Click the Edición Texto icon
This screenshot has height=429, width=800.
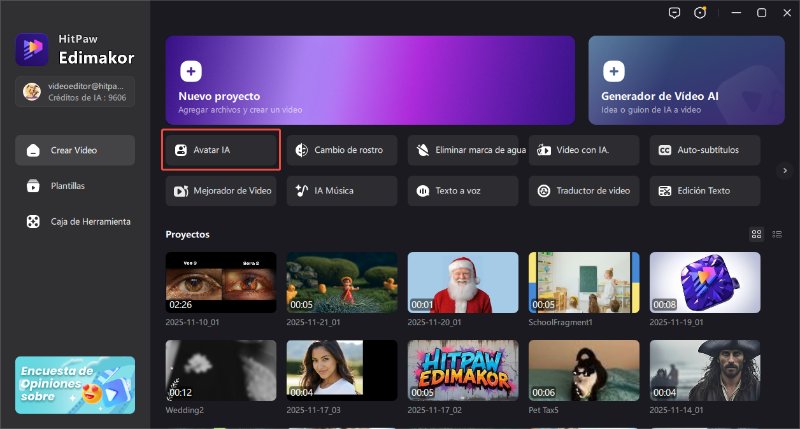click(x=665, y=191)
